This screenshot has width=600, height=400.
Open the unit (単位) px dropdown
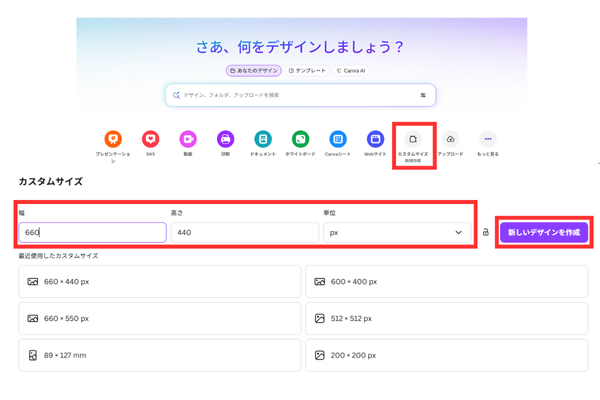coord(397,232)
